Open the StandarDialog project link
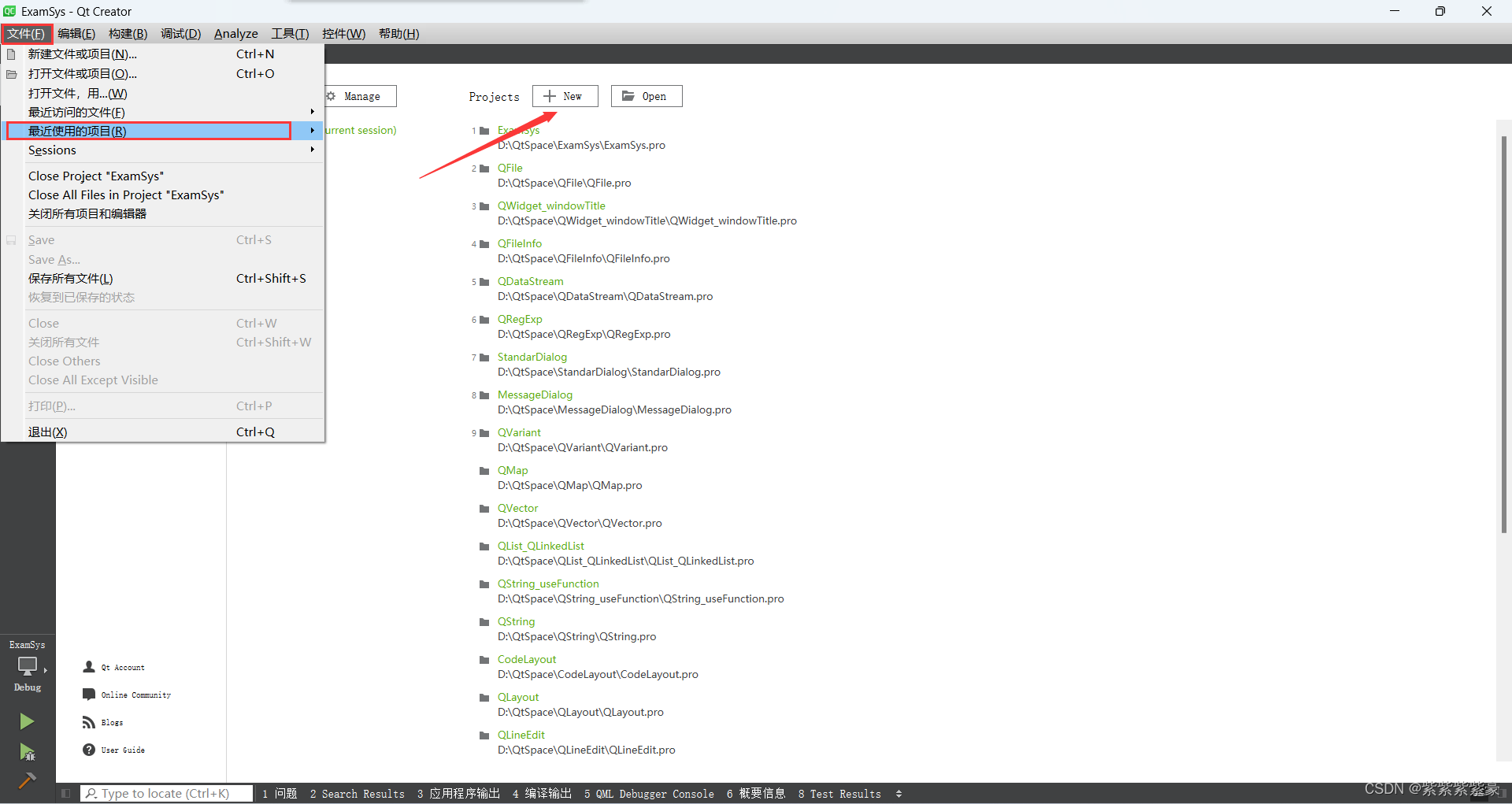 (x=532, y=357)
